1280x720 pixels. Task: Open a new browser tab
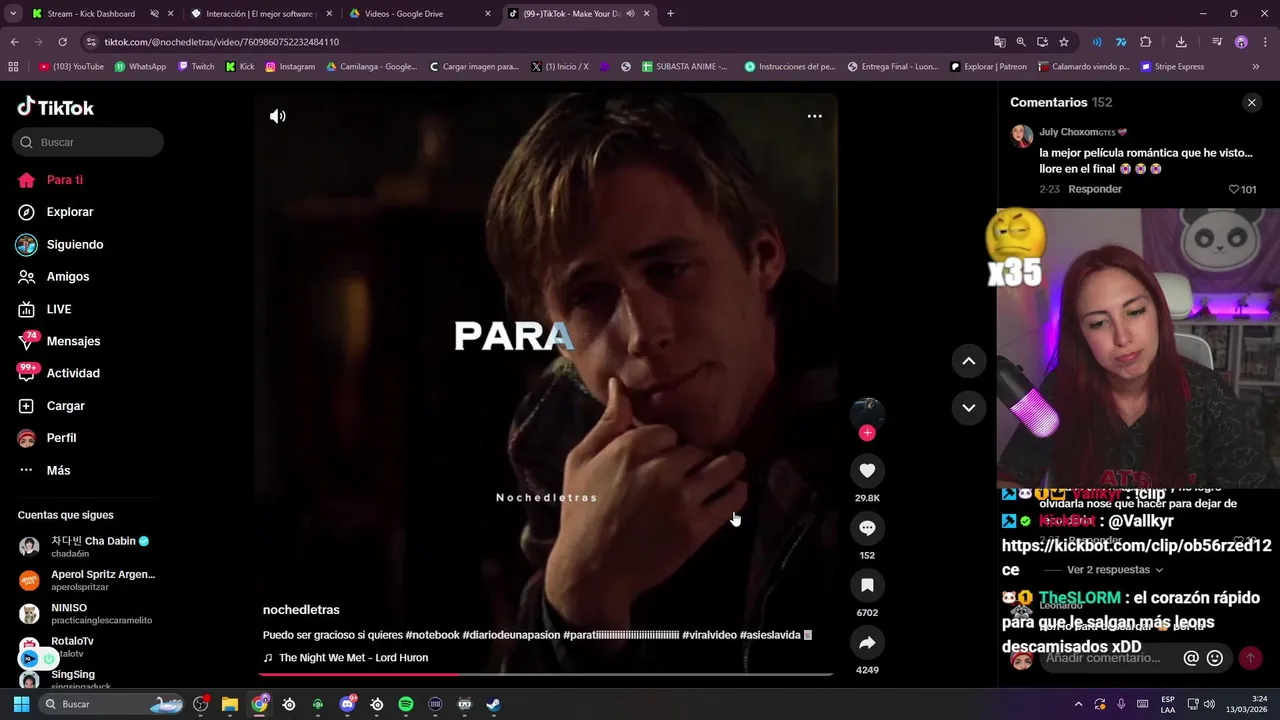coord(670,14)
